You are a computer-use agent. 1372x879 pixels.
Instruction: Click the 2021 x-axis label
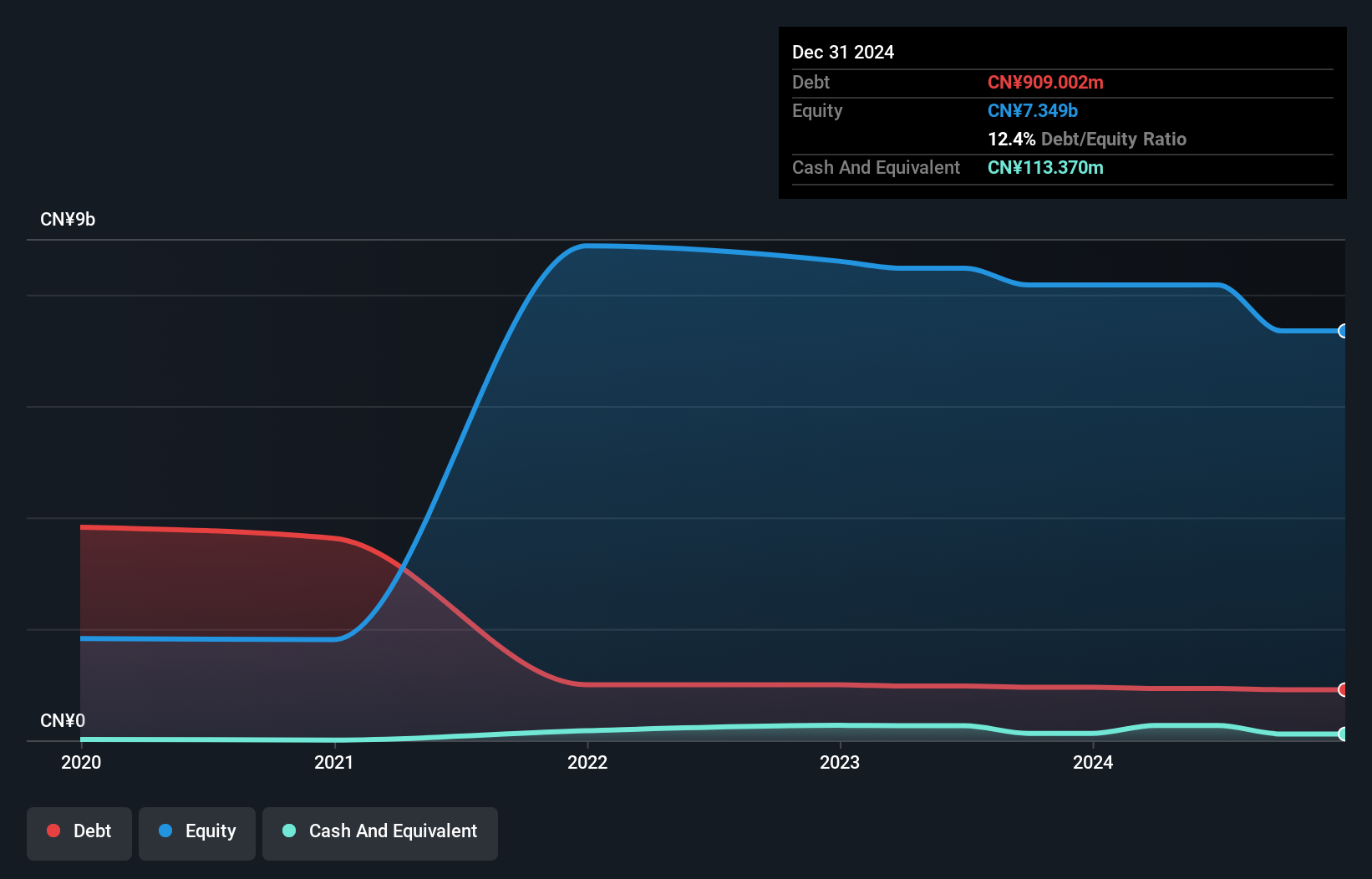tap(334, 762)
